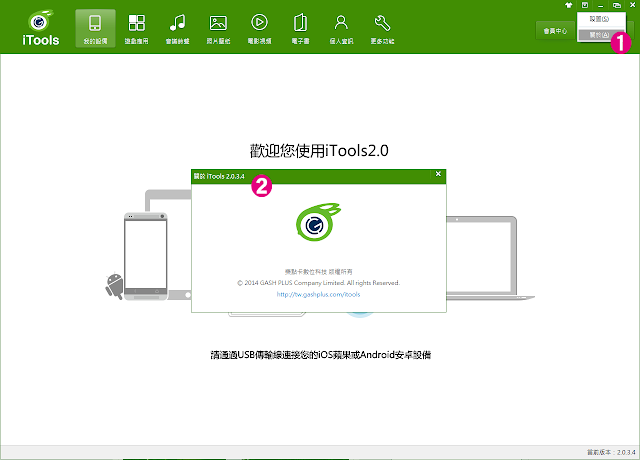
Task: Click the iTools logo in About dialog
Action: click(x=318, y=222)
